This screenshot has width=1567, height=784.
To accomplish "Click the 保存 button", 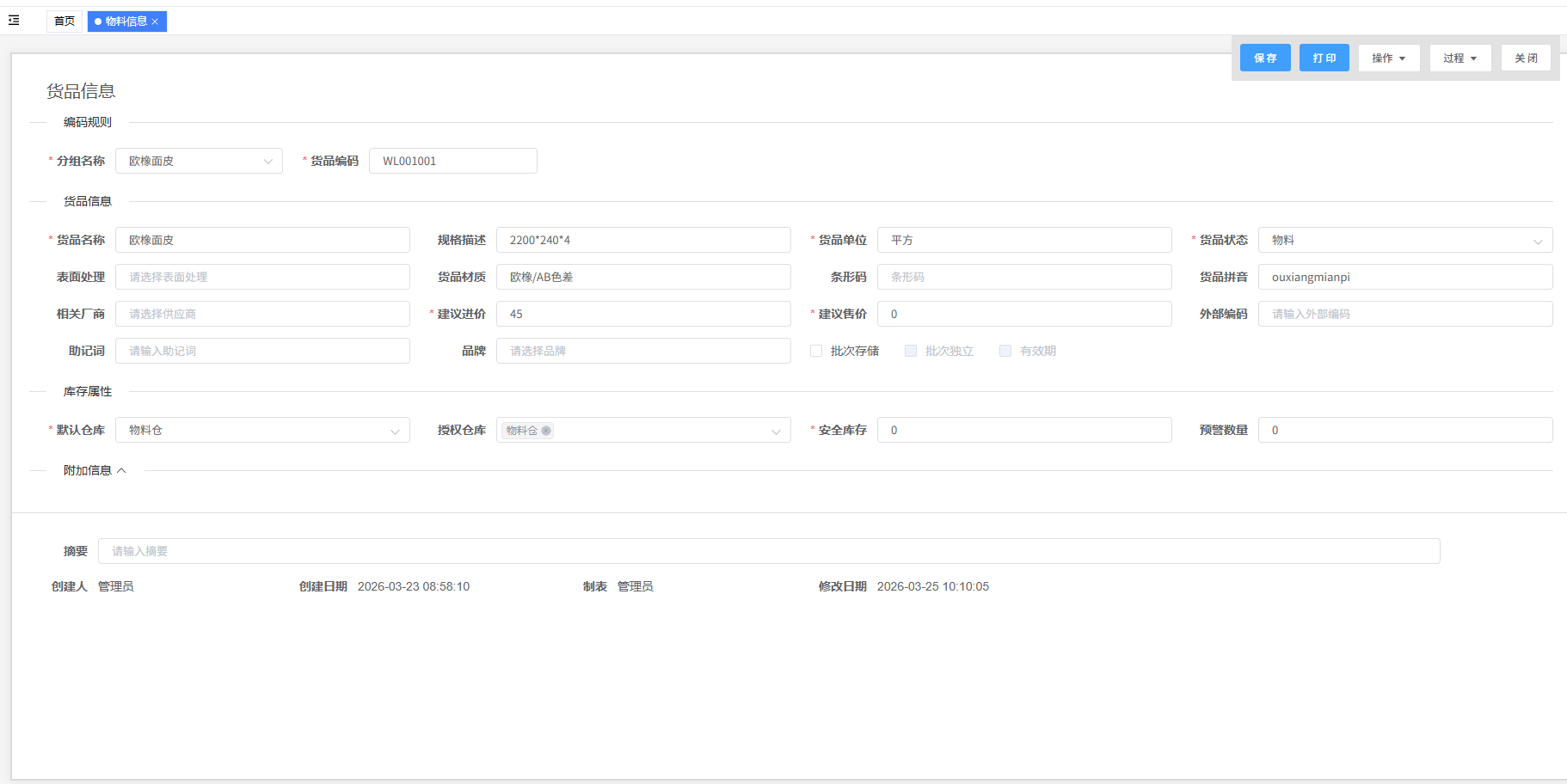I will pyautogui.click(x=1265, y=58).
